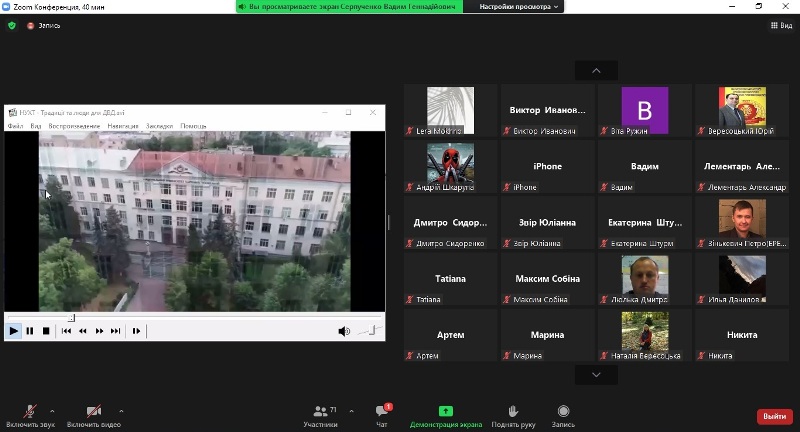
Task: Select the iPhone participant tile
Action: (x=547, y=167)
